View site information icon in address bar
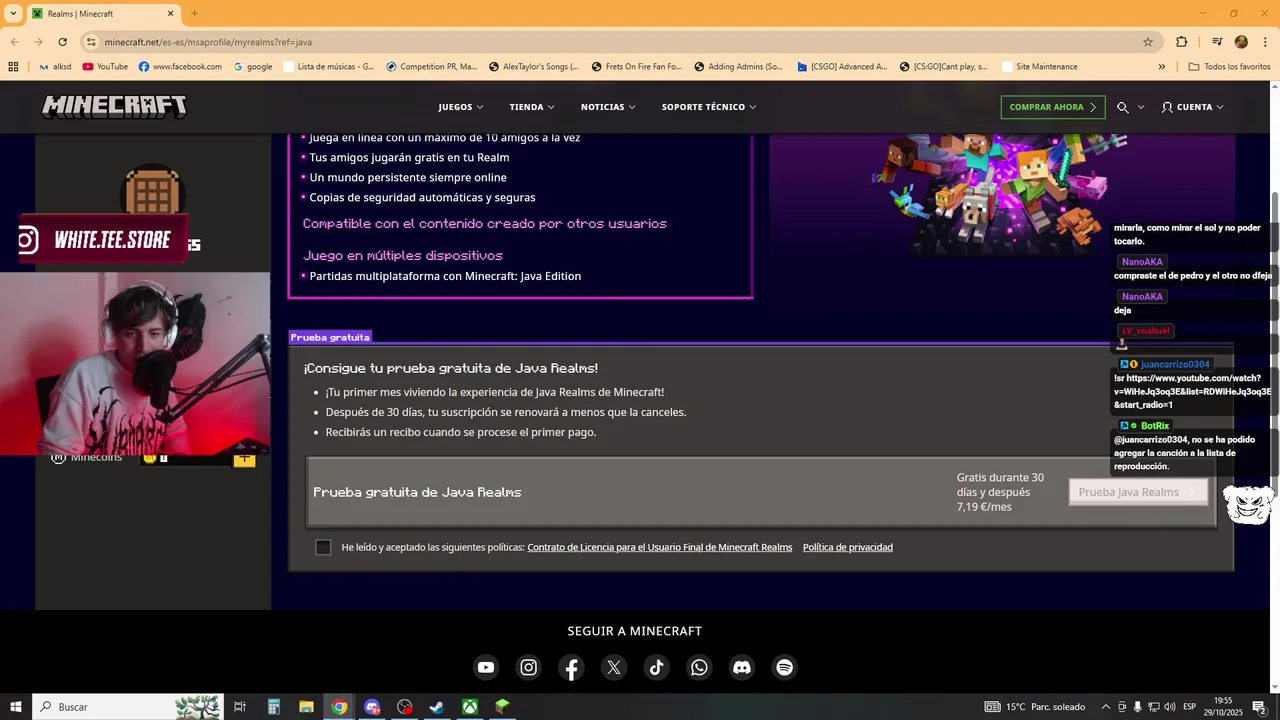Screen dimensions: 1280x720 pyautogui.click(x=91, y=42)
